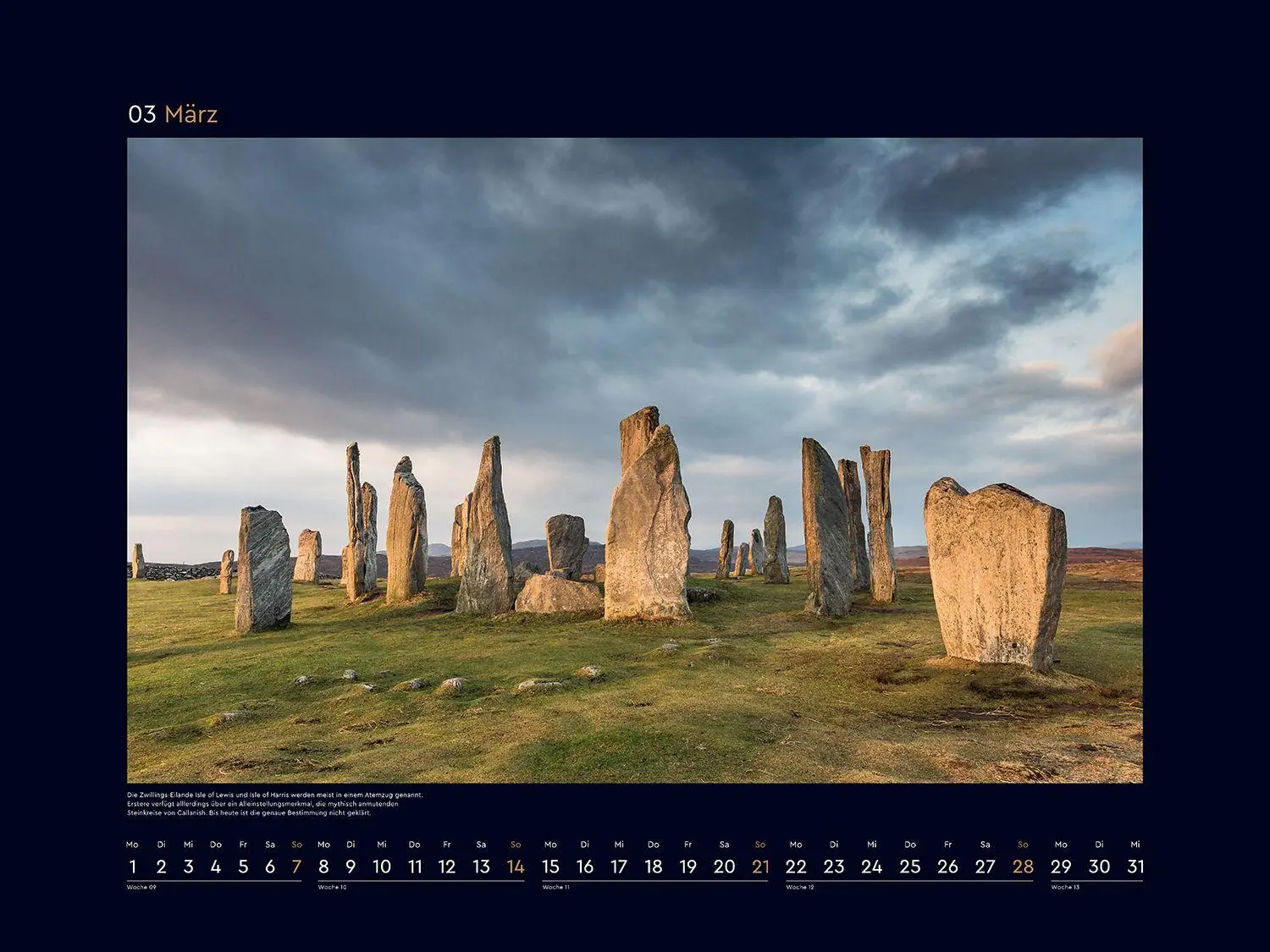Click the 'So' weekday label above 21
This screenshot has width=1270, height=952.
coord(760,845)
